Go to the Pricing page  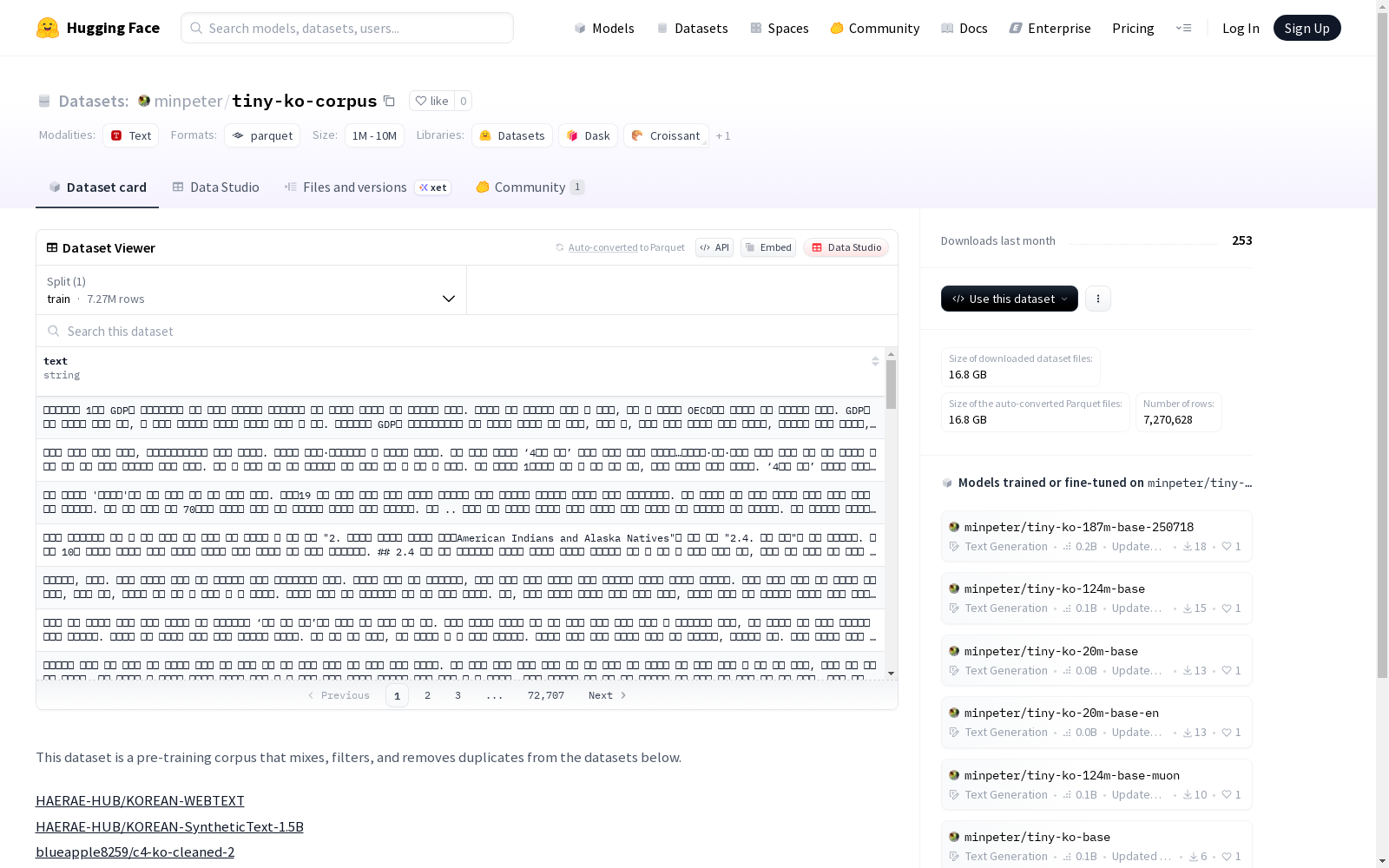click(x=1133, y=28)
